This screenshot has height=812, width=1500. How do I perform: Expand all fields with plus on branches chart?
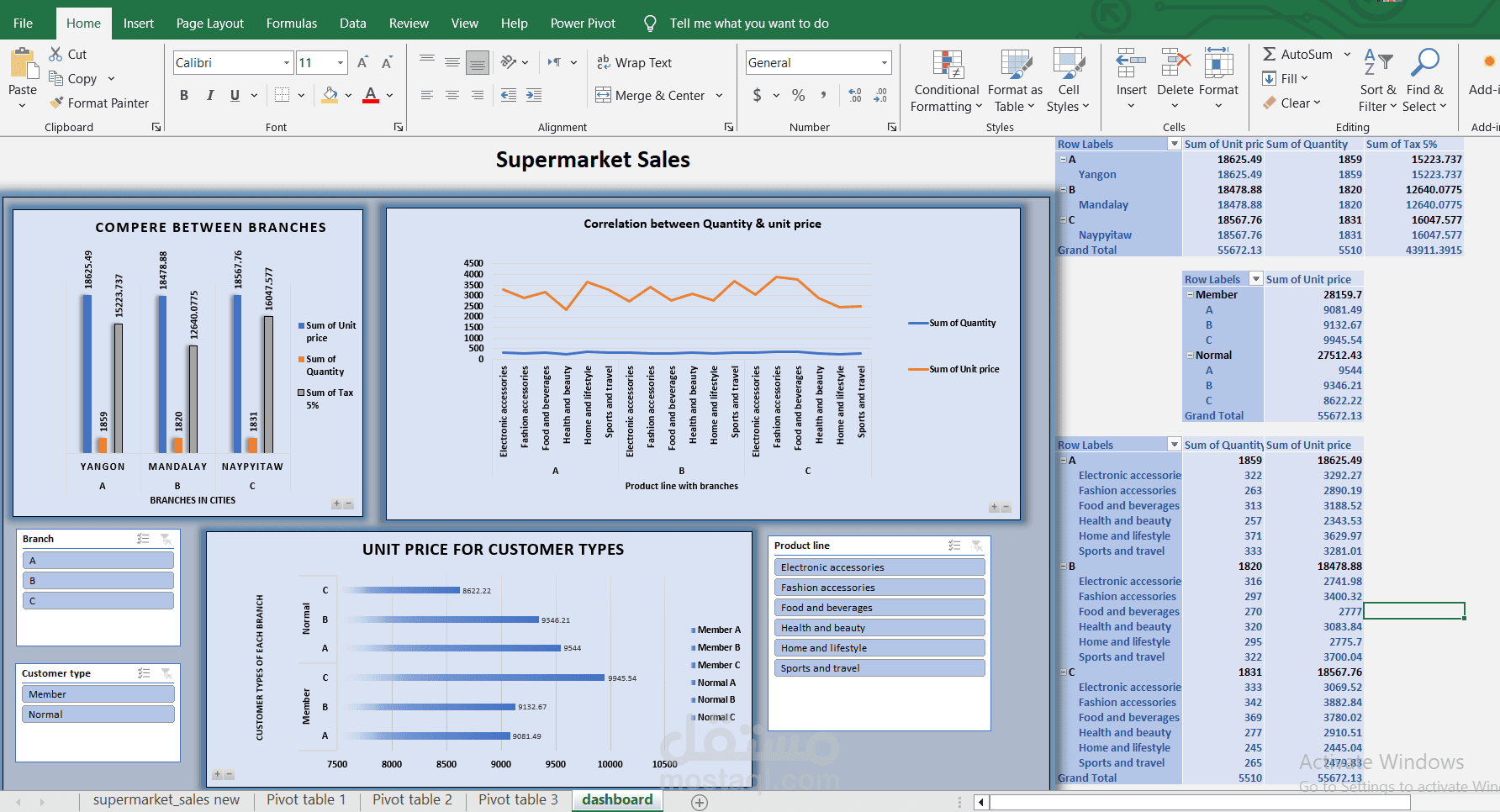point(336,504)
